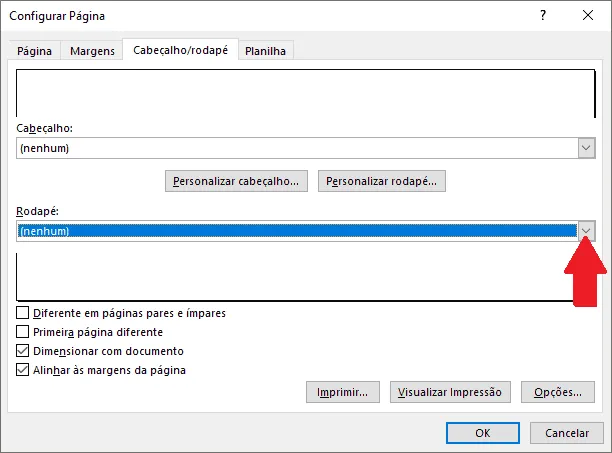
Task: Confirm with the OK button
Action: point(483,433)
